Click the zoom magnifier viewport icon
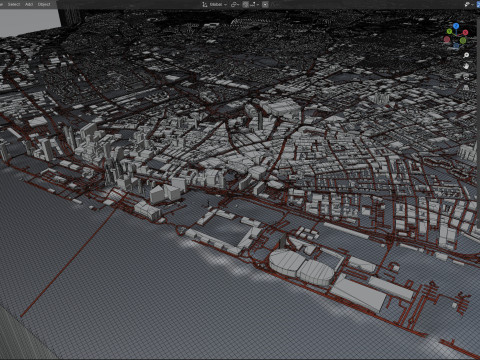 (x=466, y=55)
